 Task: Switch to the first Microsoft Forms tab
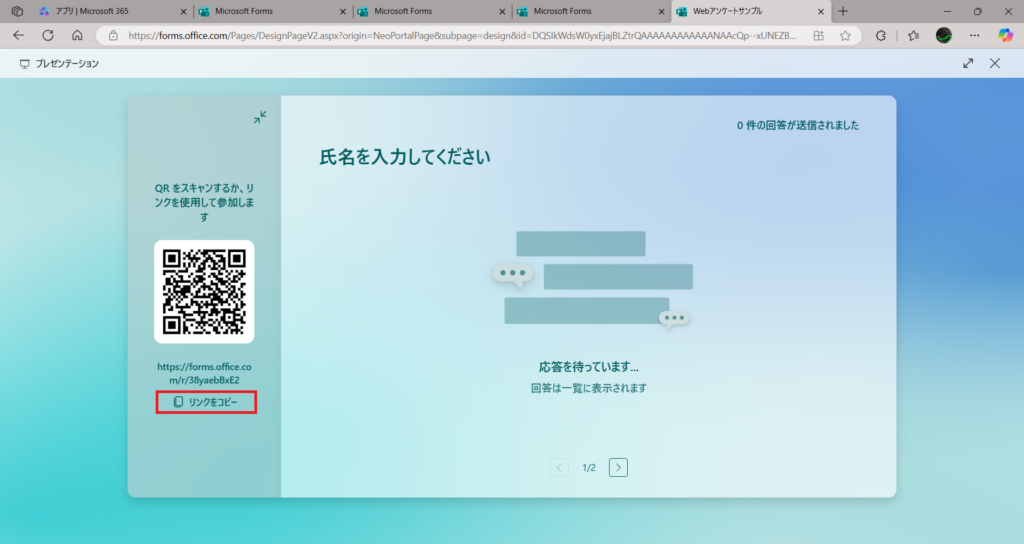(x=273, y=11)
